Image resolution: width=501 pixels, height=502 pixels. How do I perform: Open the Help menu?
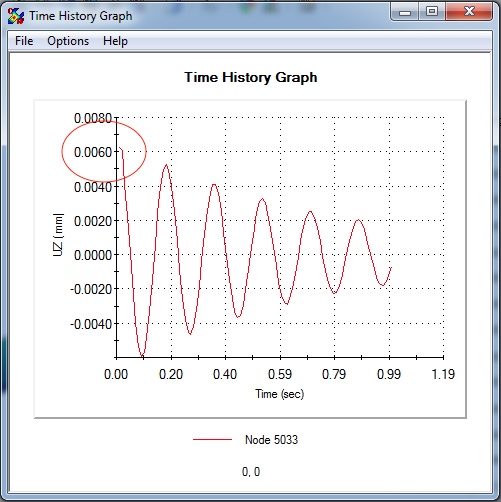coord(115,41)
